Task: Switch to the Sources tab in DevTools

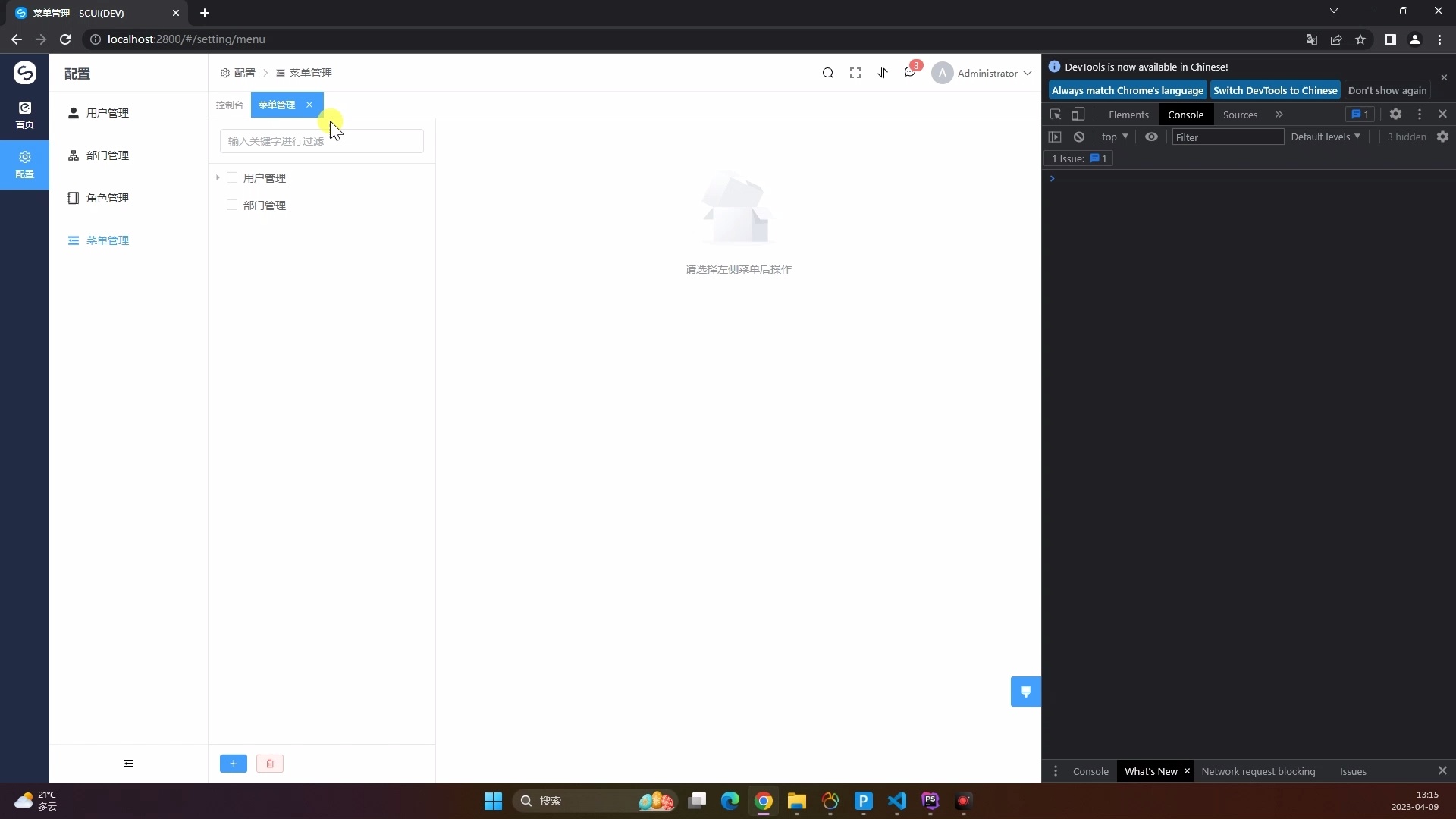Action: pyautogui.click(x=1241, y=115)
